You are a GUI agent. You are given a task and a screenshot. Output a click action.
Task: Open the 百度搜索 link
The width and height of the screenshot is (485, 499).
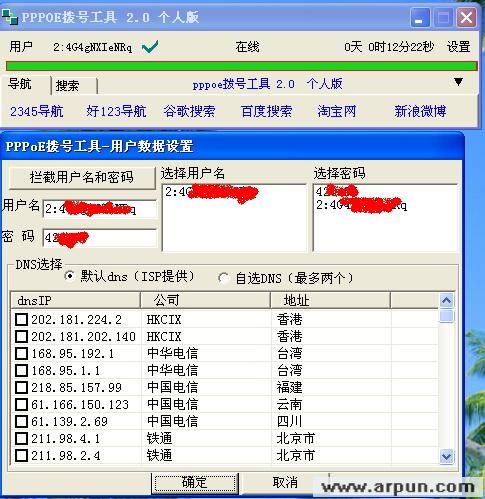[x=266, y=111]
